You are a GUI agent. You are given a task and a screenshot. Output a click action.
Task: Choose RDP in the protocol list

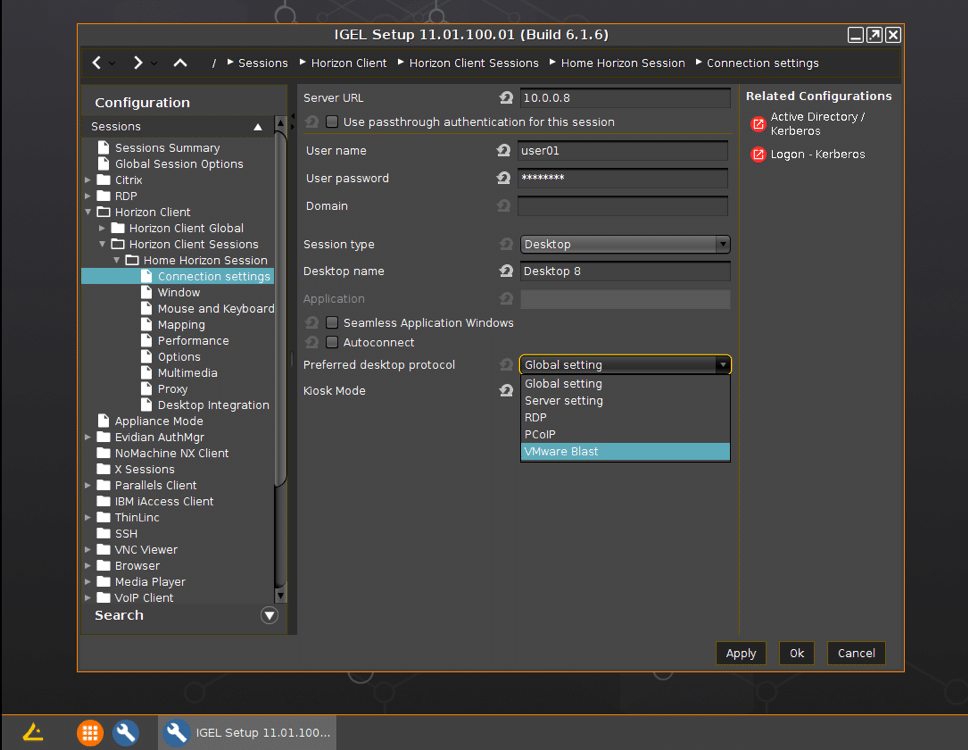click(x=625, y=417)
